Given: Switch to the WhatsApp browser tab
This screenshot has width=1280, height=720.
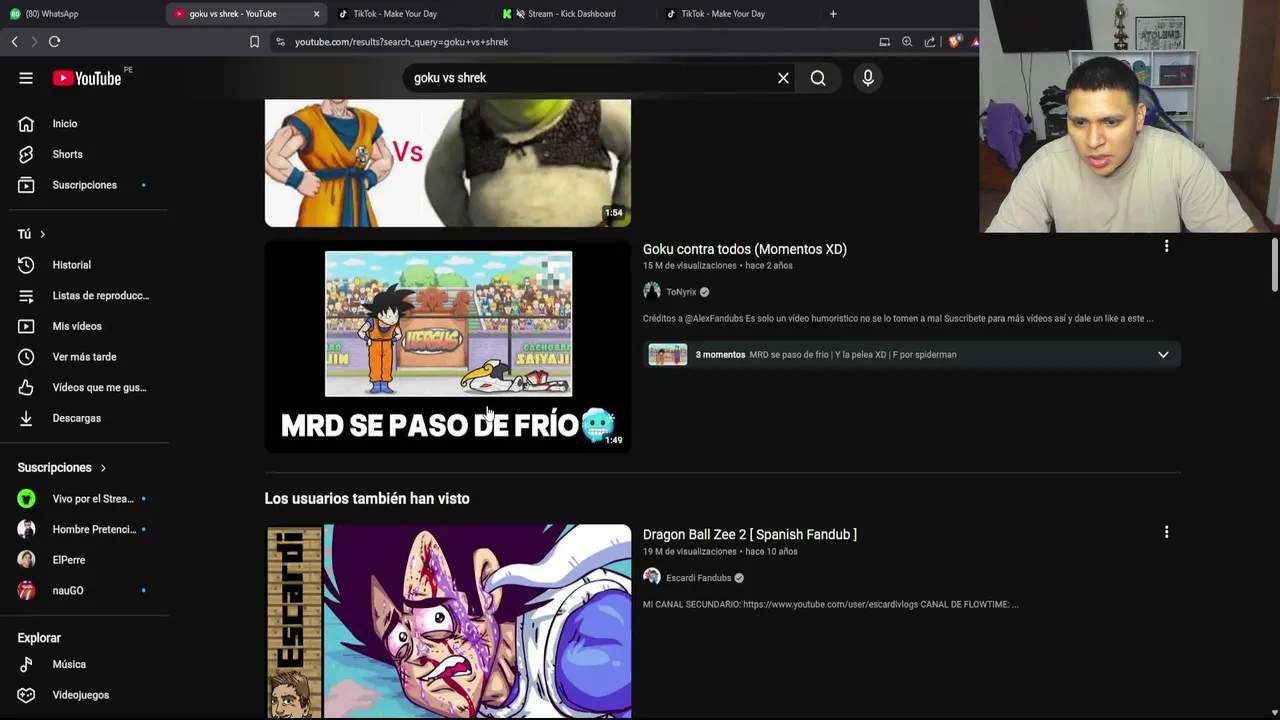Looking at the screenshot, I should coord(82,14).
